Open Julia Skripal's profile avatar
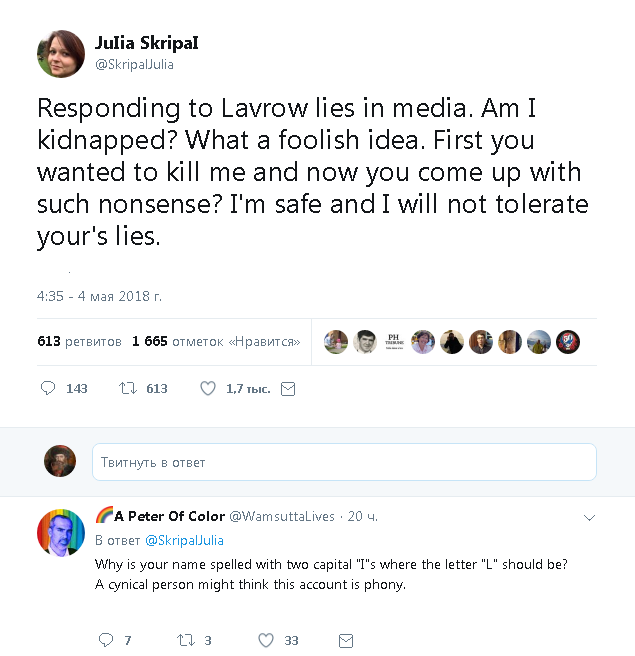Image resolution: width=635 pixels, height=656 pixels. pos(61,53)
